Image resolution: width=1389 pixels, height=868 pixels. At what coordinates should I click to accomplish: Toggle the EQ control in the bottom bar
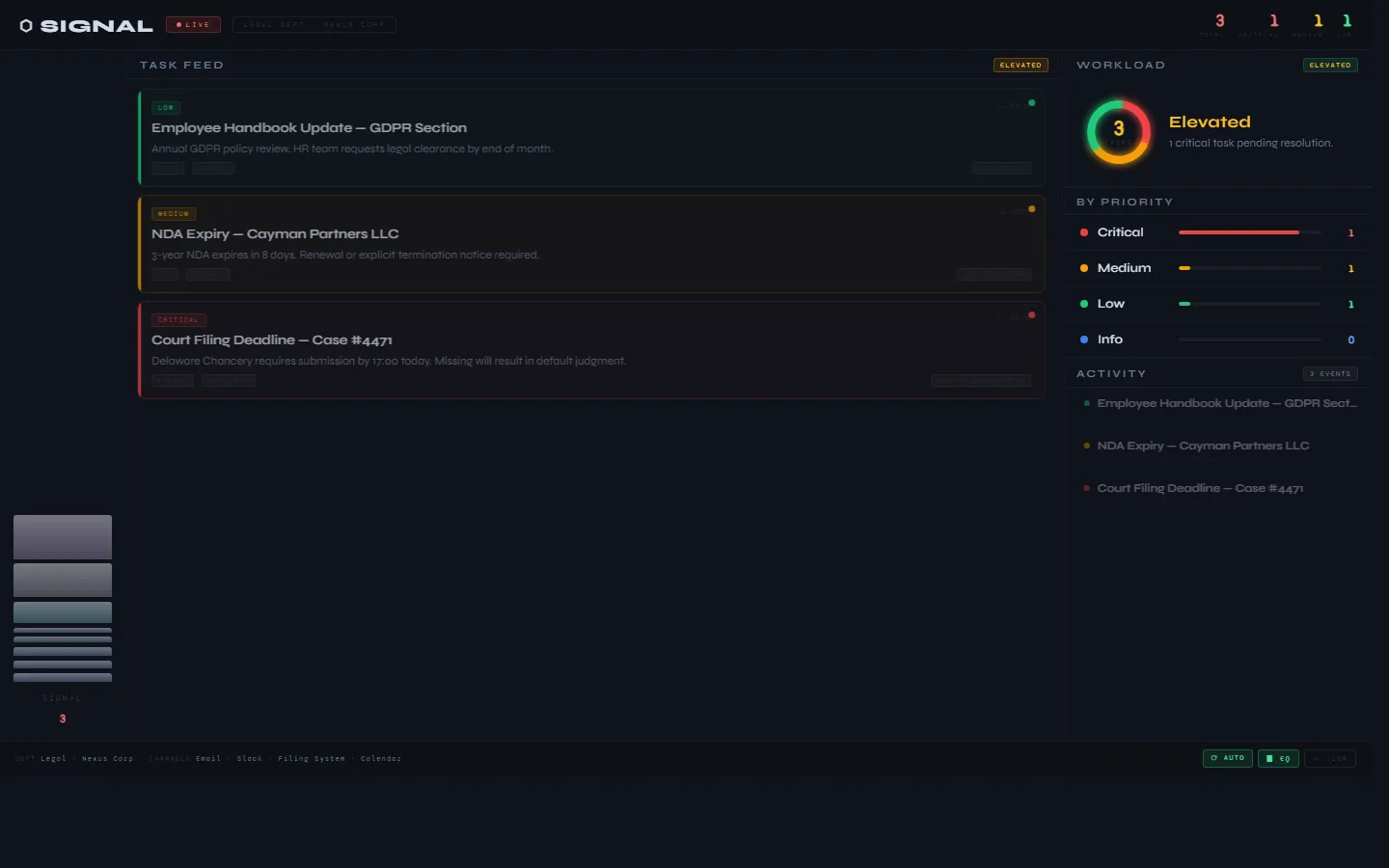tap(1278, 758)
